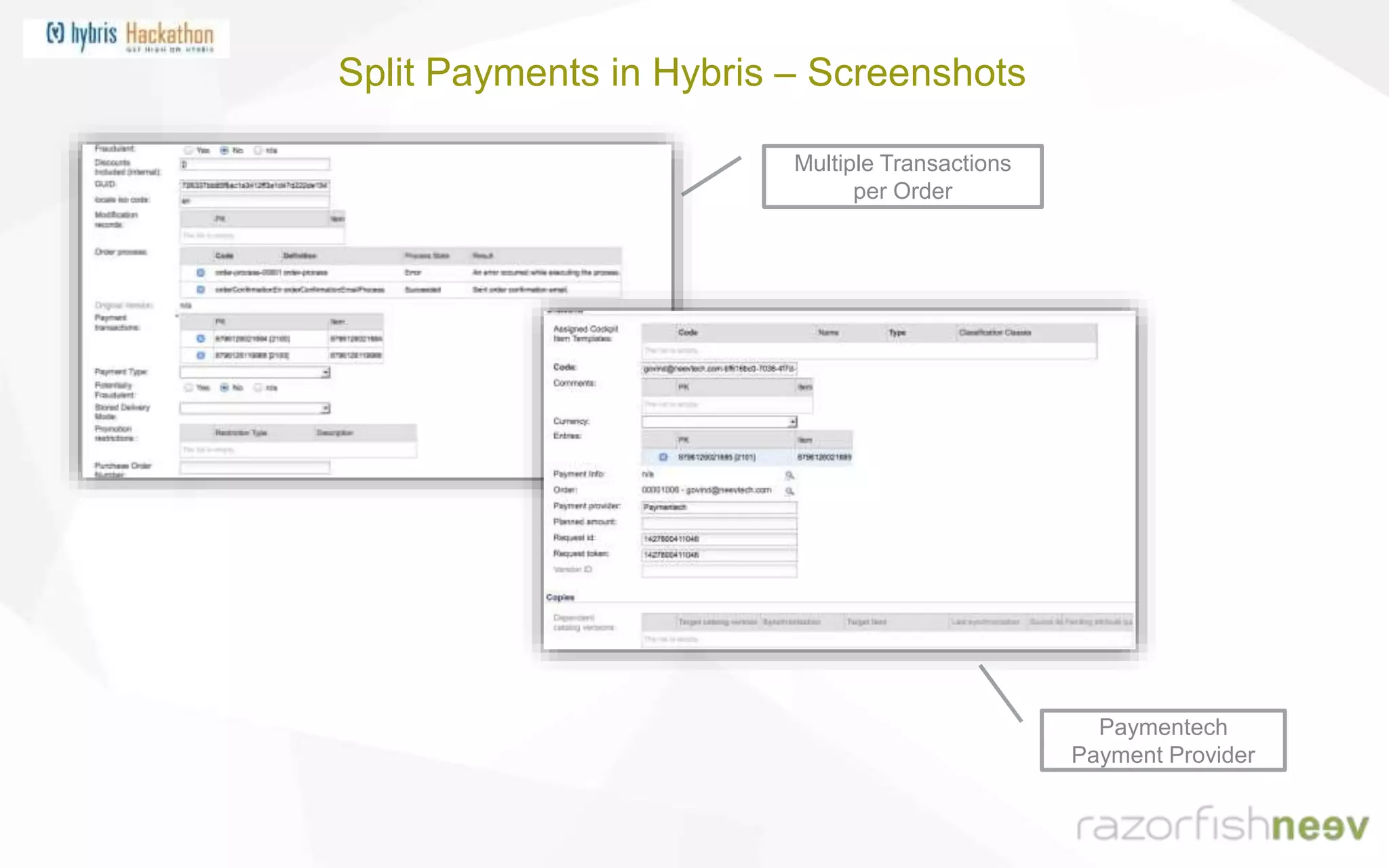Open payment transaction [2100] row icon

coord(201,338)
